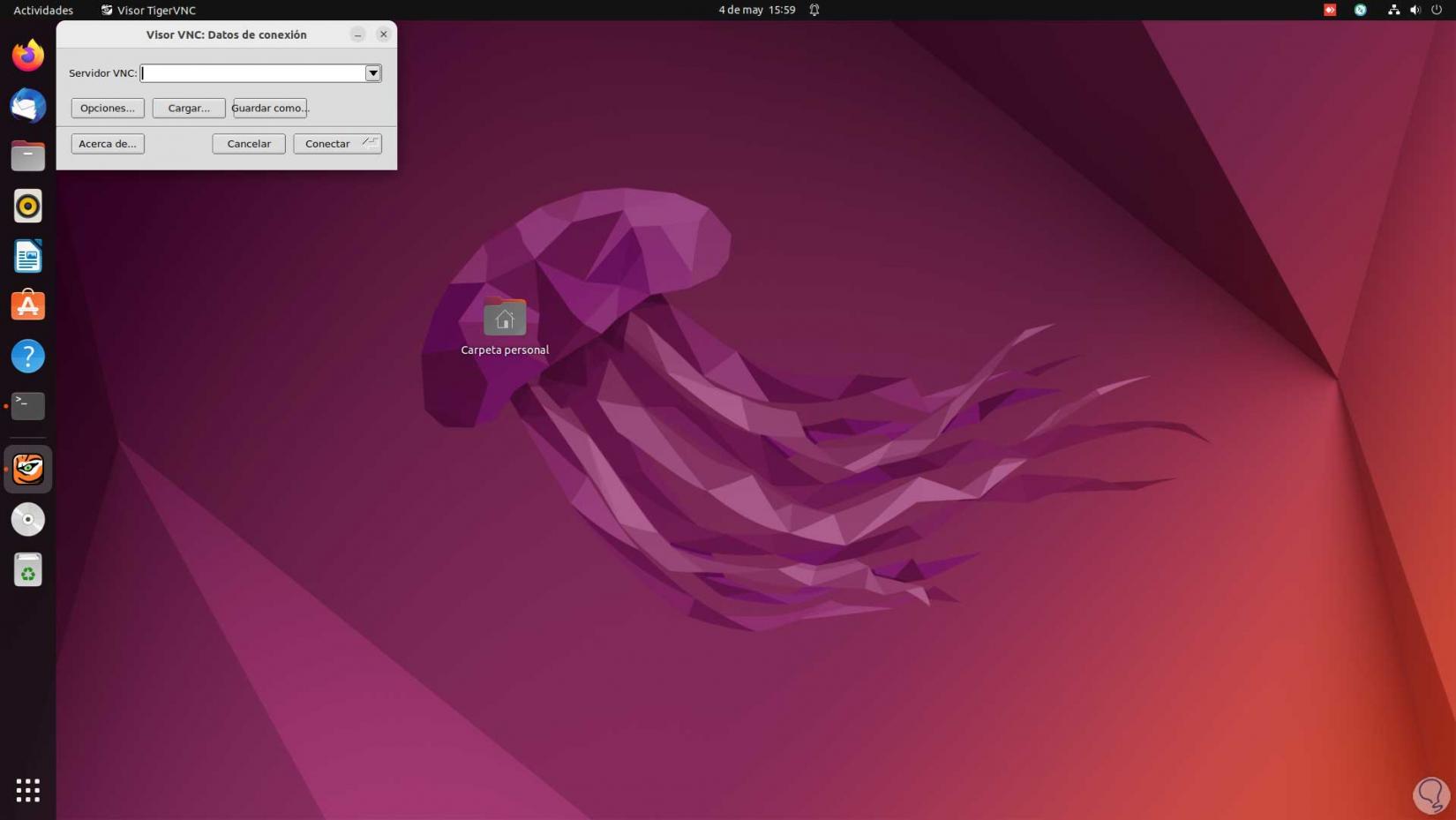Open Rhythmbox music player
The height and width of the screenshot is (820, 1456).
tap(28, 207)
